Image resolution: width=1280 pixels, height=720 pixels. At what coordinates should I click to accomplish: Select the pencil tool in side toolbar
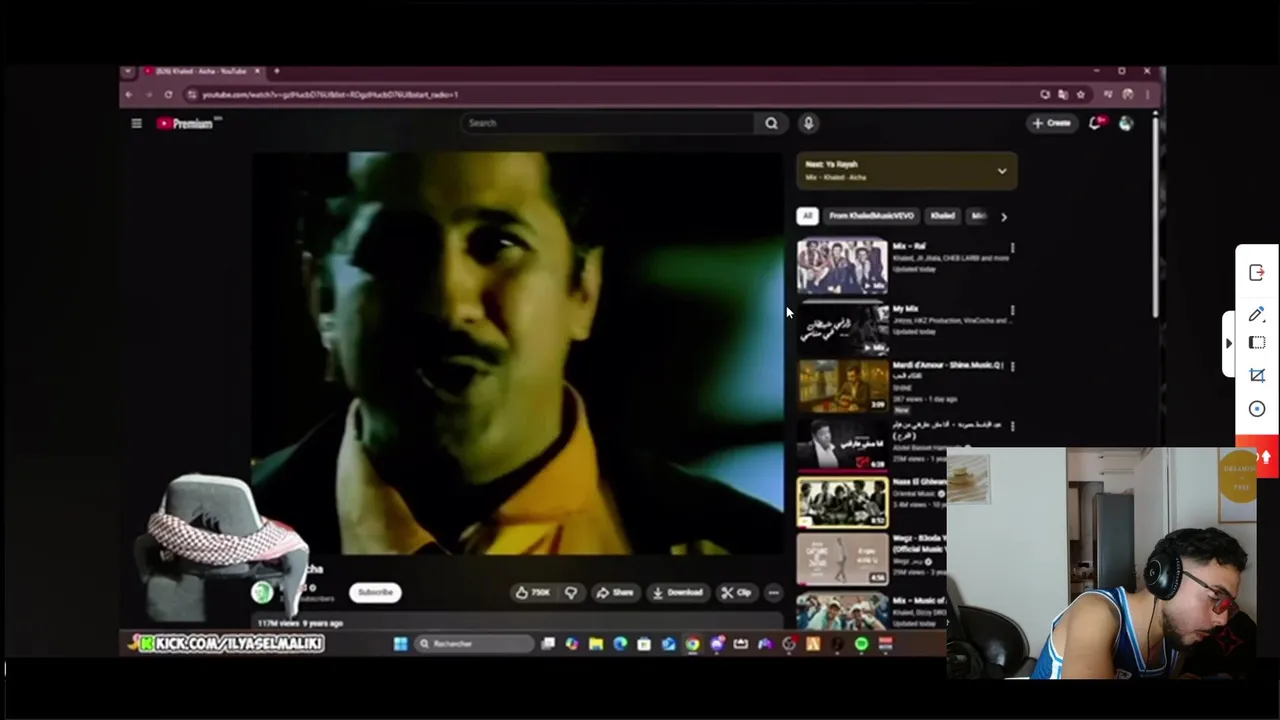(x=1257, y=314)
